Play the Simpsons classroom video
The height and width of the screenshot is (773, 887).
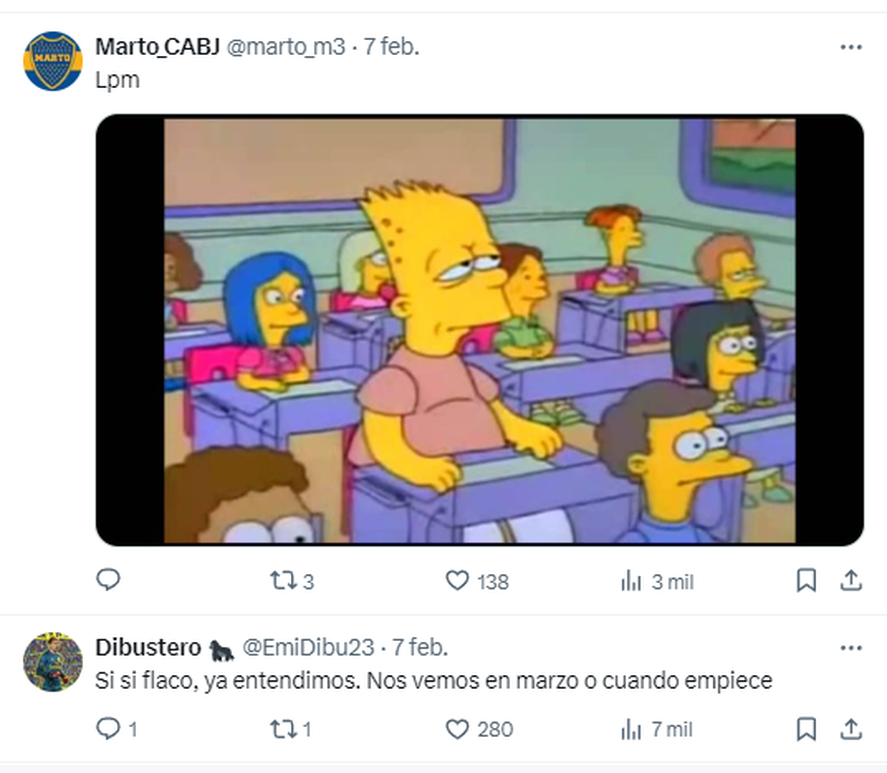click(x=479, y=330)
